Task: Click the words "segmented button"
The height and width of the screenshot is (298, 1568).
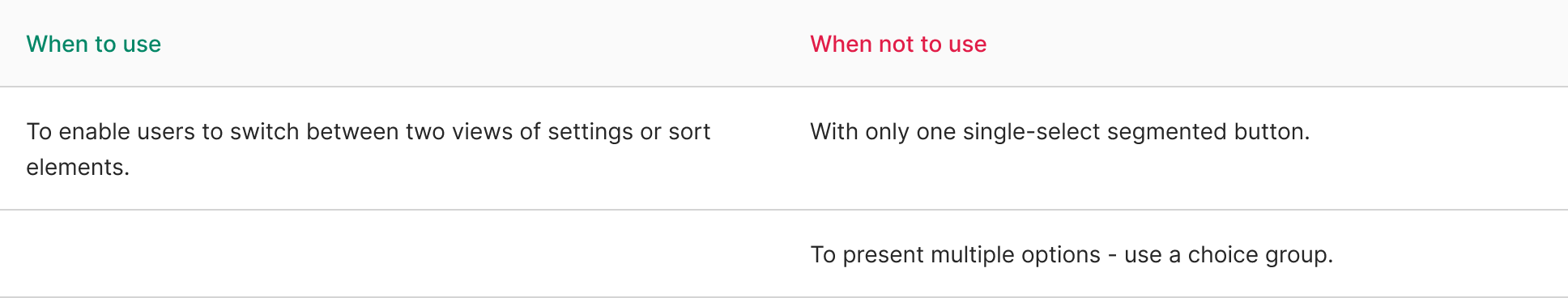Action: (1208, 131)
